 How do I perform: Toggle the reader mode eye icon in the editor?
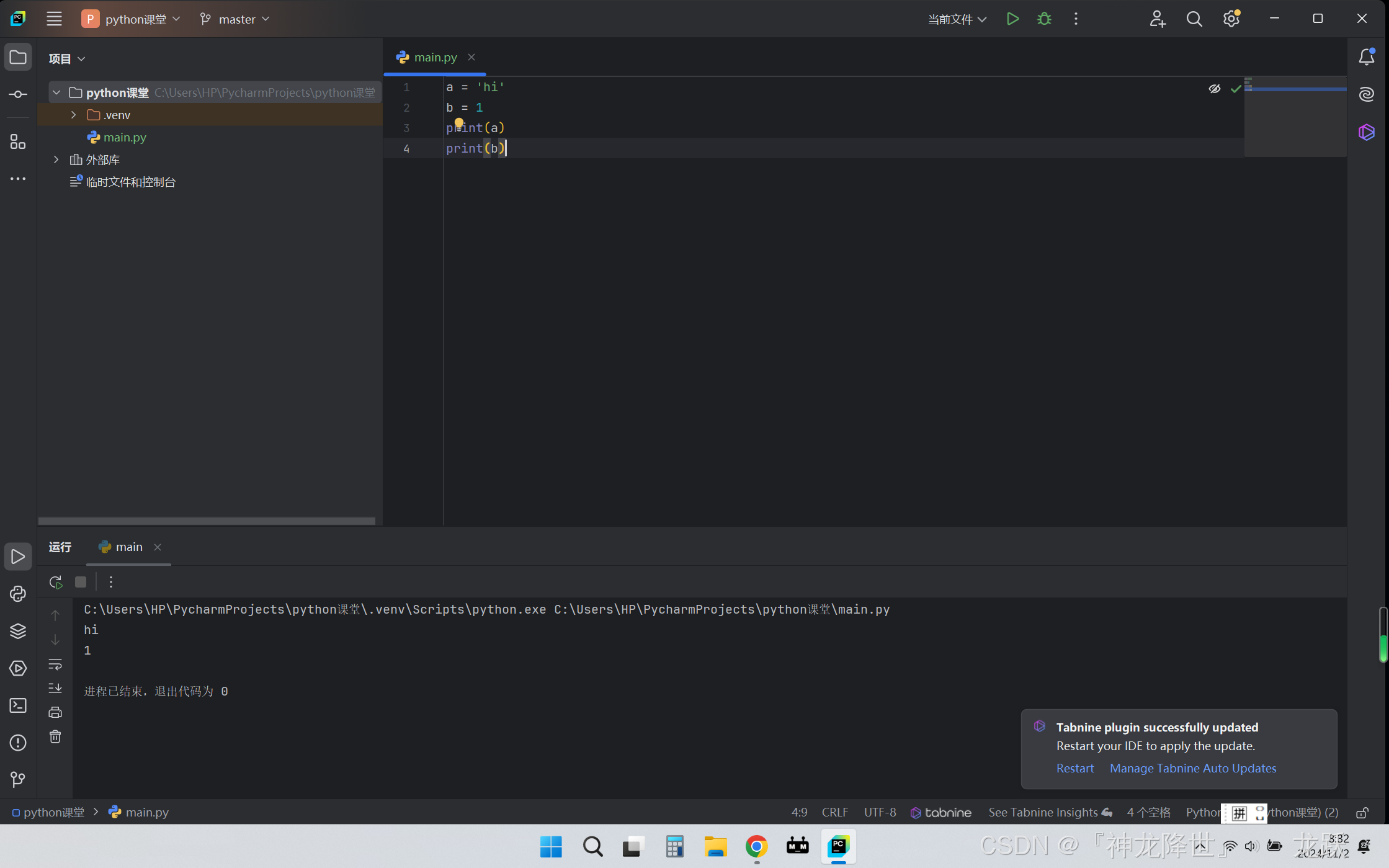1214,89
